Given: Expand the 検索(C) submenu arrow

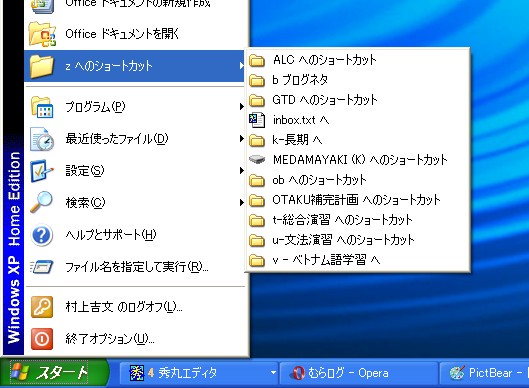Looking at the screenshot, I should coord(241,202).
